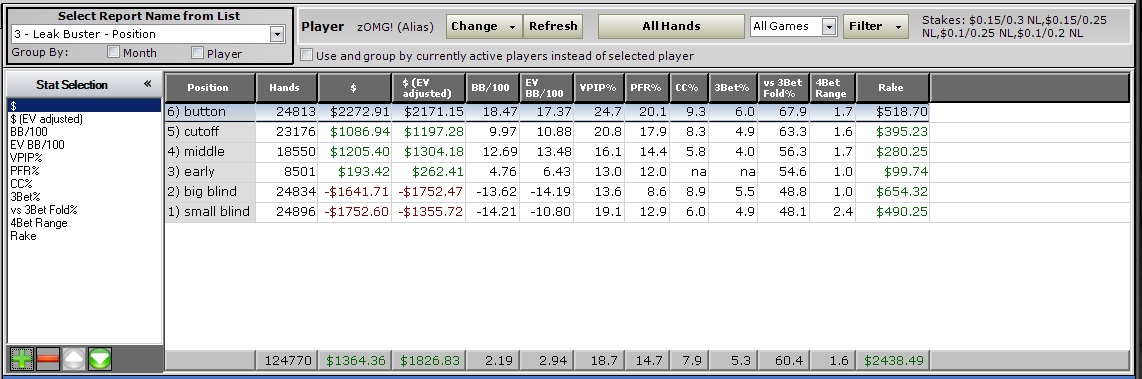Sort by vs 3Bet Fold% column header
This screenshot has height=379, width=1142.
784,87
